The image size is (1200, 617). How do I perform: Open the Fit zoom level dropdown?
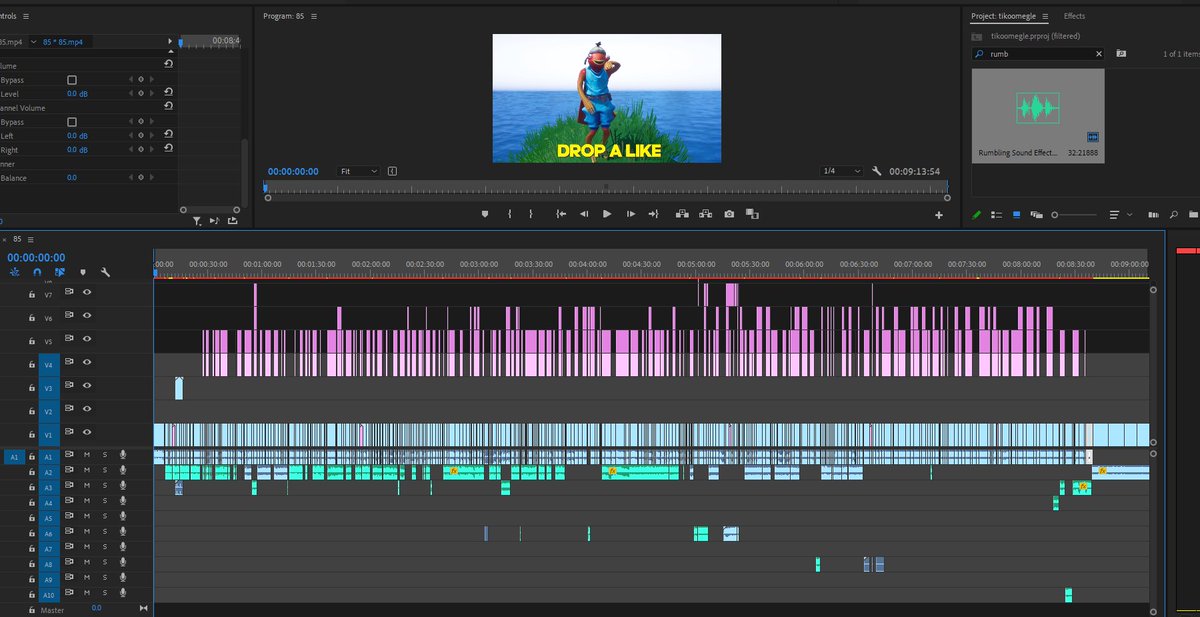coord(358,171)
